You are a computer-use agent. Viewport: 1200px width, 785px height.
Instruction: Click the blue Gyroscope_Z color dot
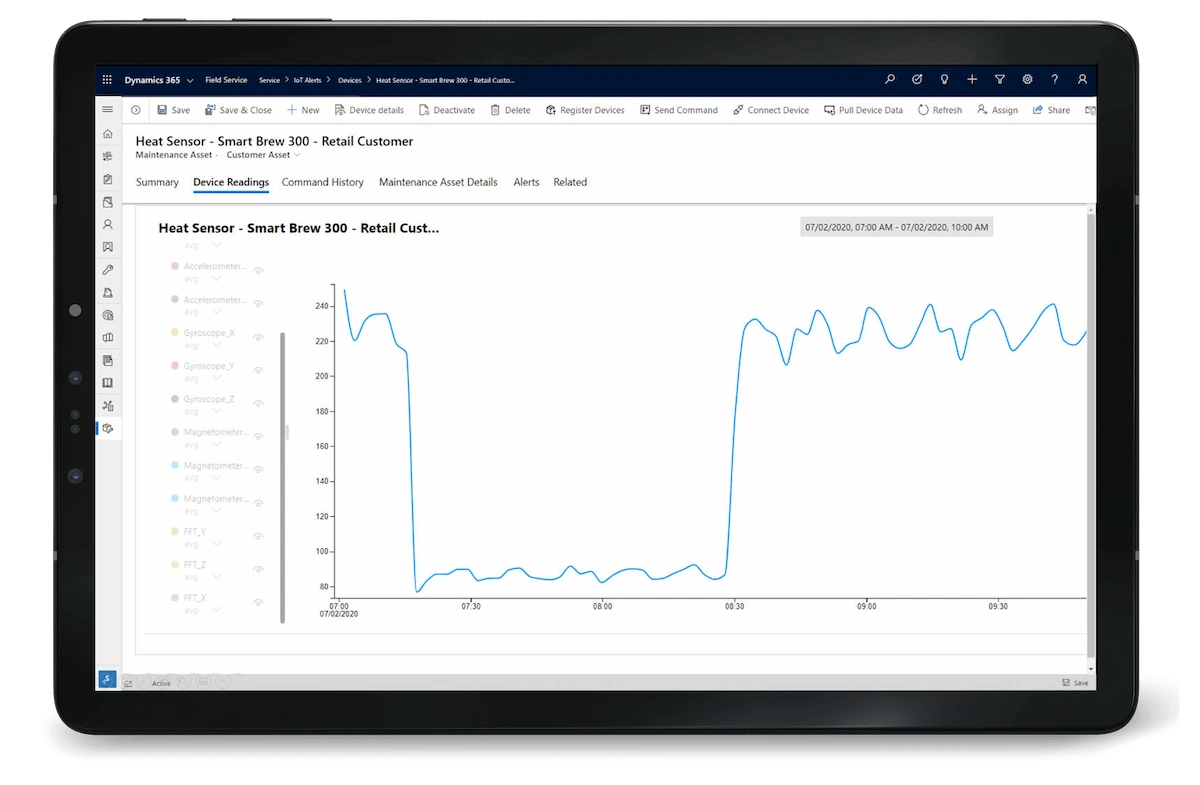pos(175,398)
